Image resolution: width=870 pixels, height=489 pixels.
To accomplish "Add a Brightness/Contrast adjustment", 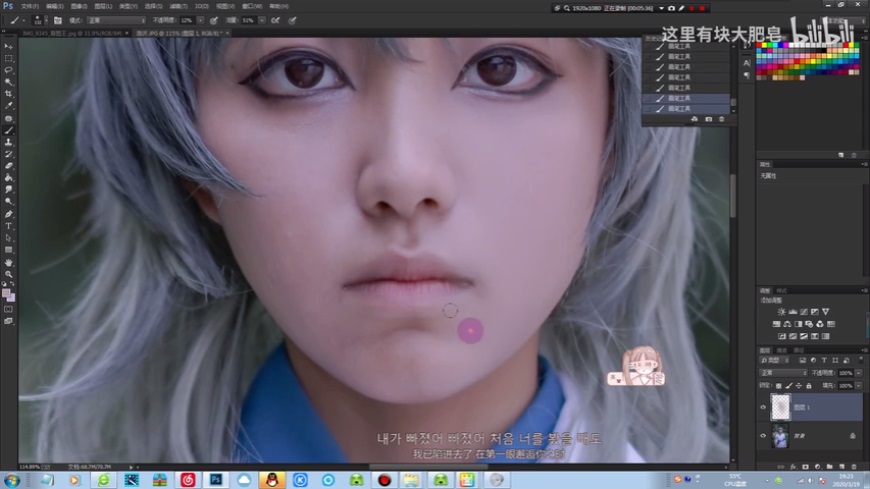I will (x=781, y=312).
